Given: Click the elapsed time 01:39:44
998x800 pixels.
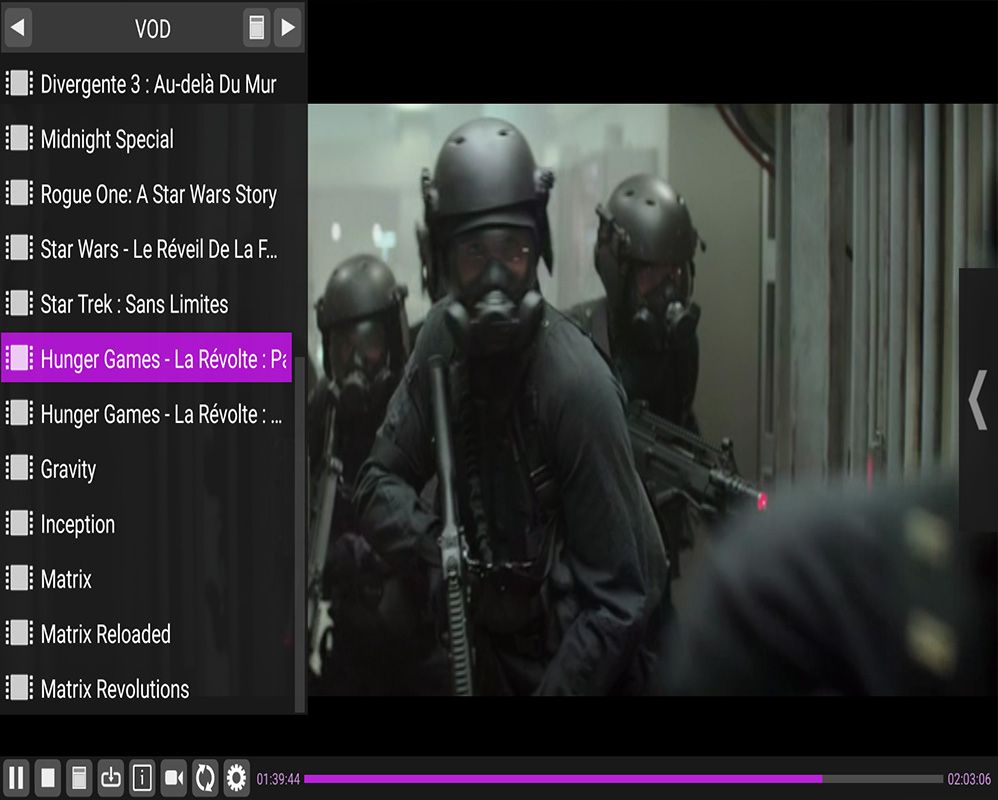Looking at the screenshot, I should coord(278,779).
